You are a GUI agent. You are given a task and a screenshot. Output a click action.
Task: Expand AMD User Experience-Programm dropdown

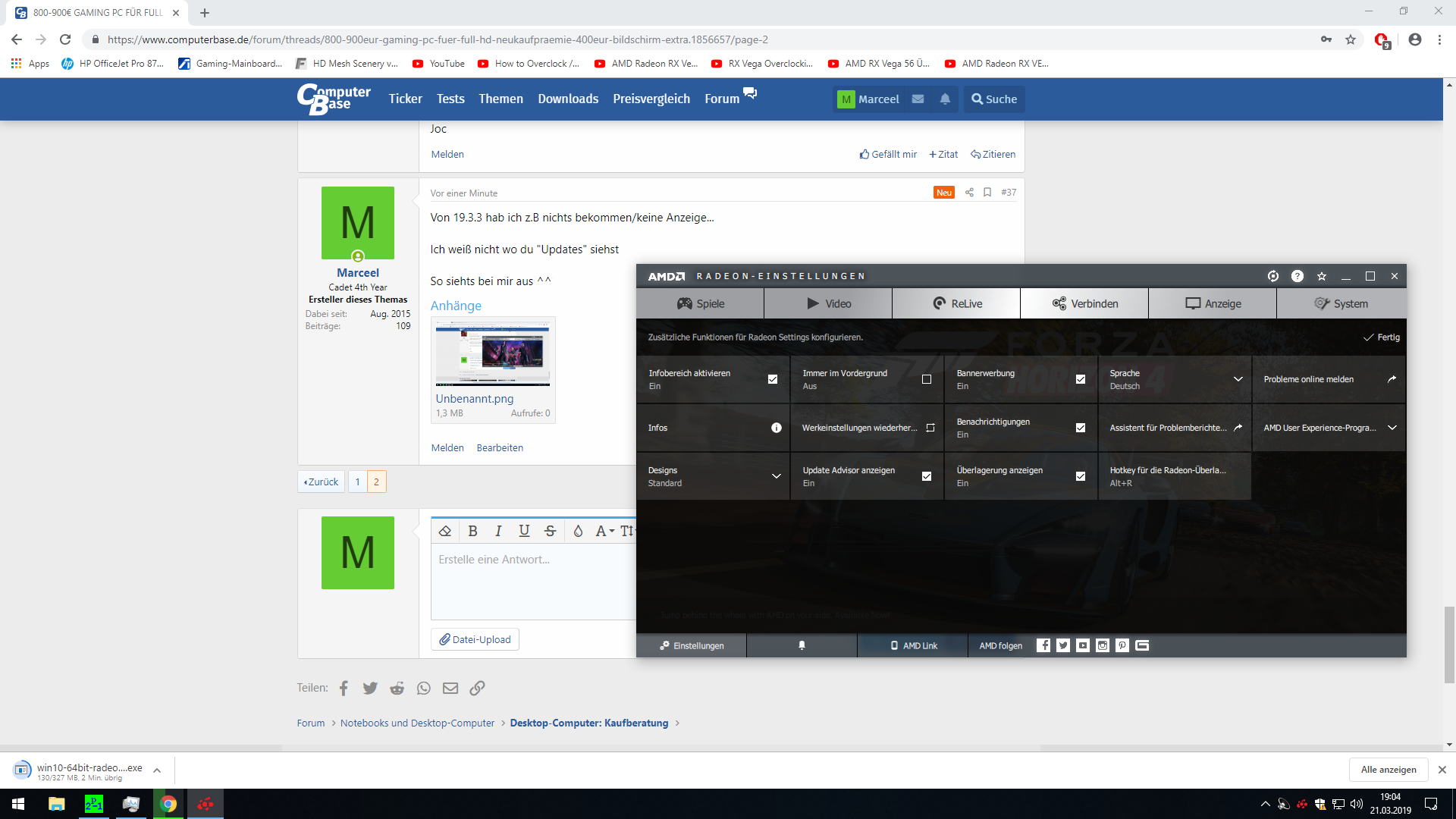point(1392,428)
